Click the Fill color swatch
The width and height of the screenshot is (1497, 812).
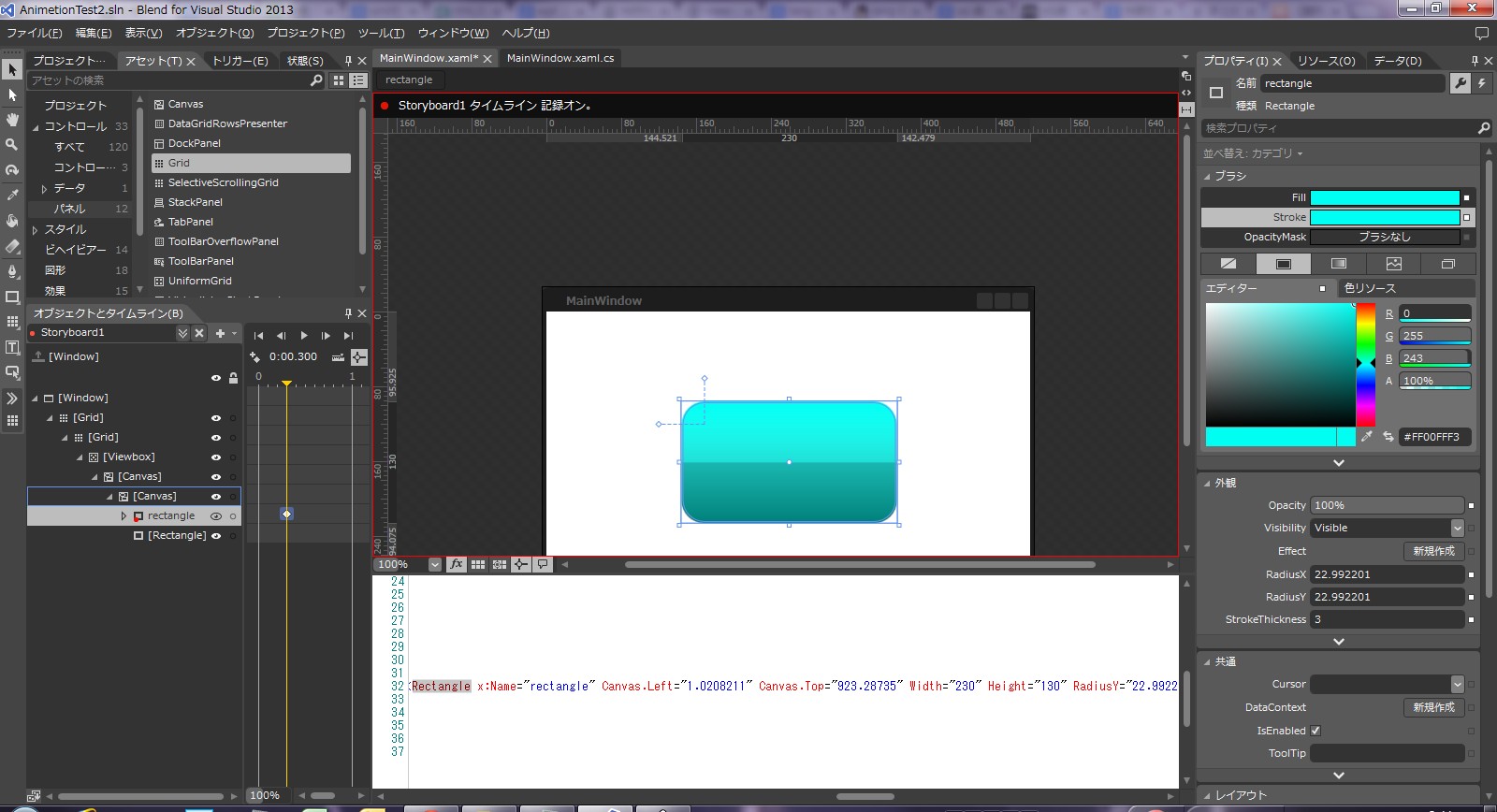click(x=1384, y=197)
